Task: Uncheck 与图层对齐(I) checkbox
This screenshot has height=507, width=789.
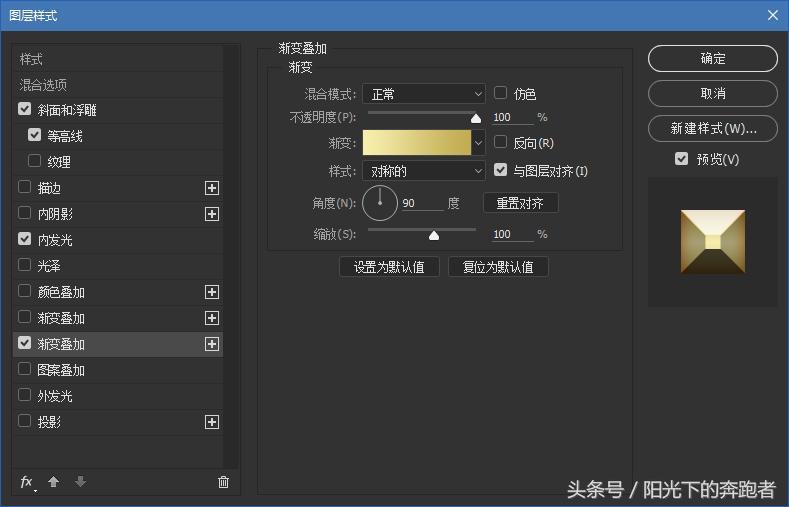Action: tap(500, 170)
